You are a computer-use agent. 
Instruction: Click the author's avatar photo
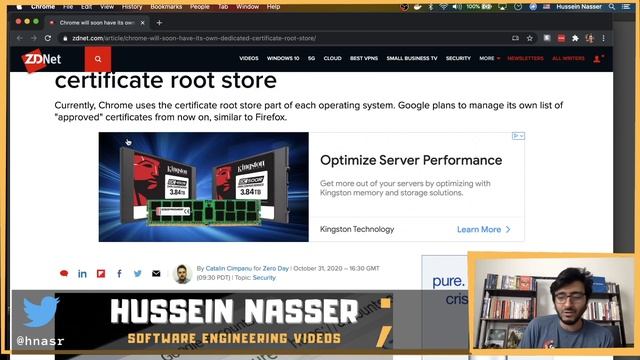click(x=182, y=273)
